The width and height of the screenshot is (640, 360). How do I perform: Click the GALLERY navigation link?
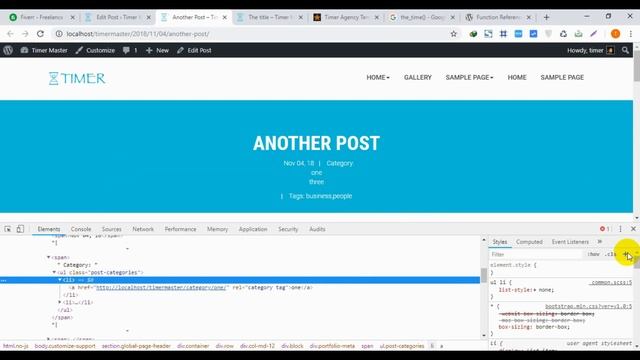[x=418, y=78]
